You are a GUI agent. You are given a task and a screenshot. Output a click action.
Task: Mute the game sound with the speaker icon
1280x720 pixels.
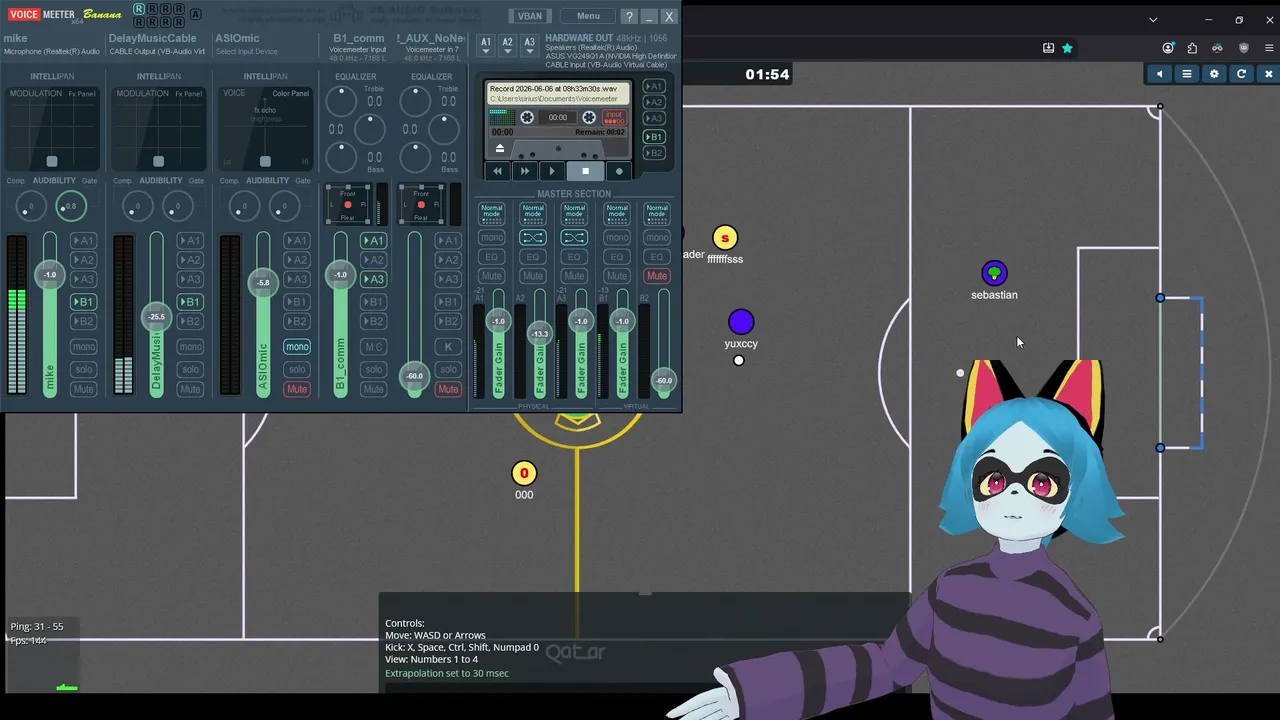click(x=1160, y=74)
